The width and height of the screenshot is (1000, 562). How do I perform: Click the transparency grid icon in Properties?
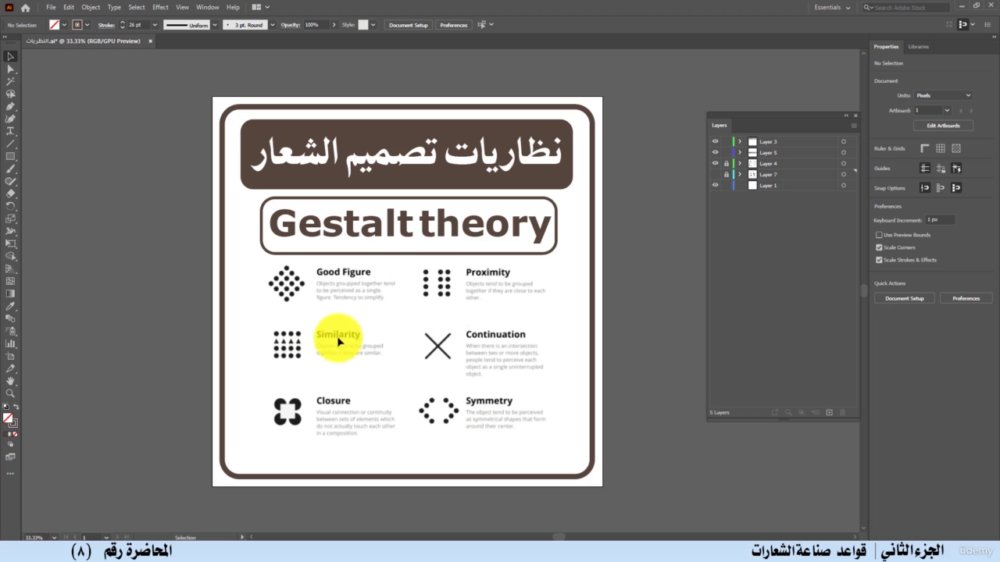[x=956, y=149]
